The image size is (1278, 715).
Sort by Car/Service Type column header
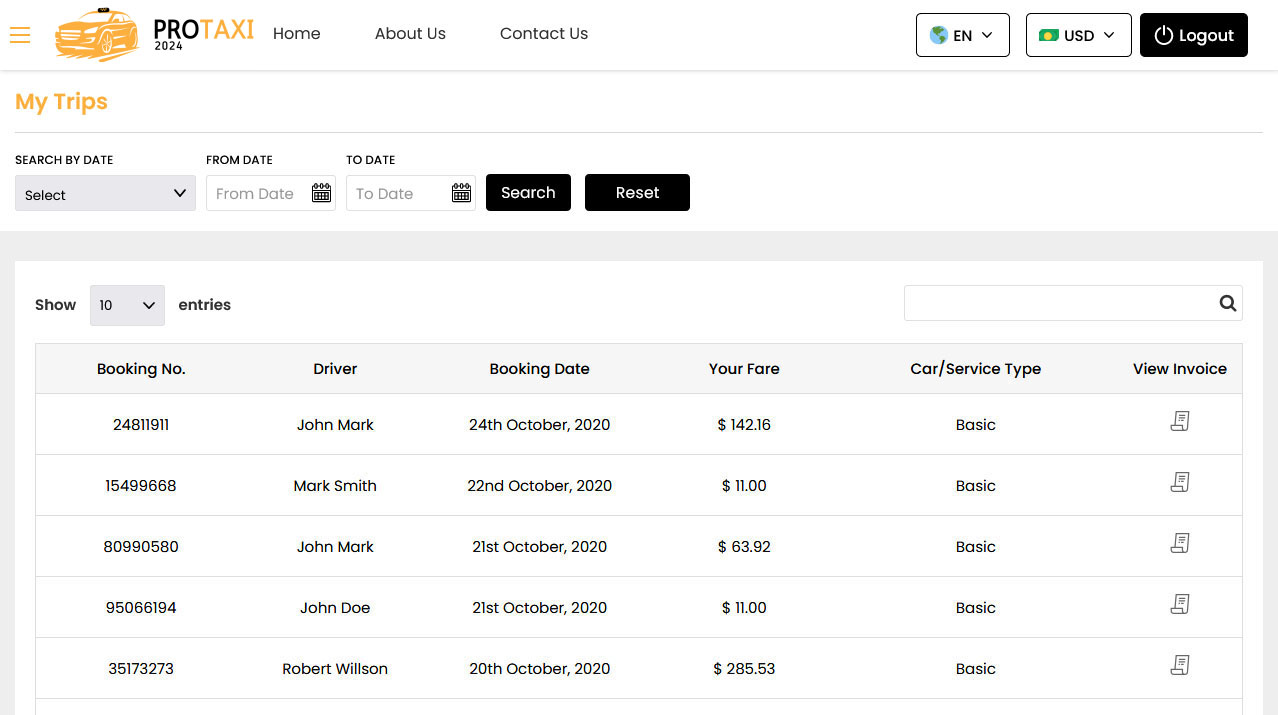tap(976, 369)
